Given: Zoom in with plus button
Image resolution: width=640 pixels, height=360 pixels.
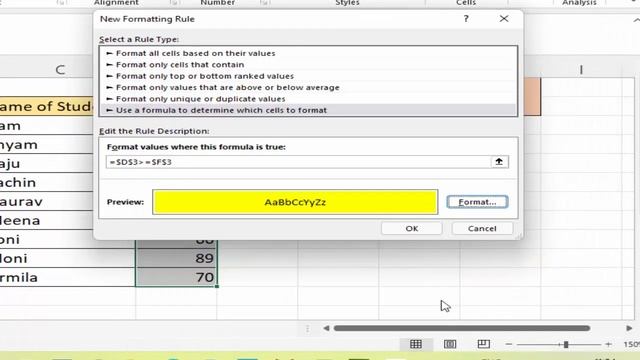Looking at the screenshot, I should tap(608, 344).
